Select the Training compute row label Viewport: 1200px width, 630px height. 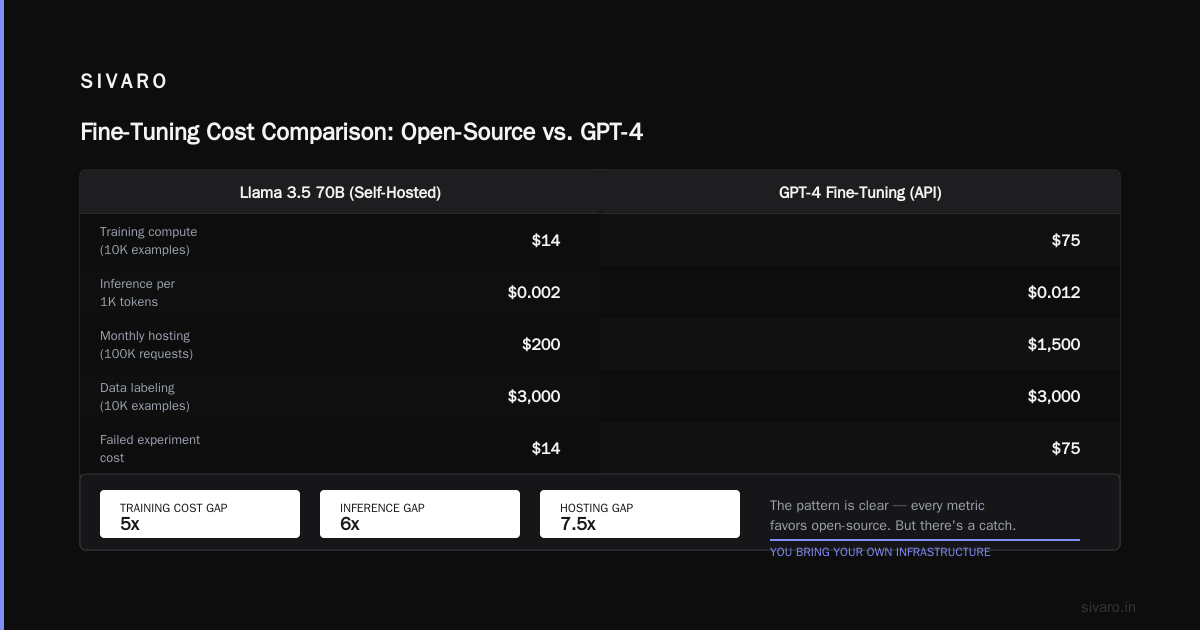[x=149, y=241]
